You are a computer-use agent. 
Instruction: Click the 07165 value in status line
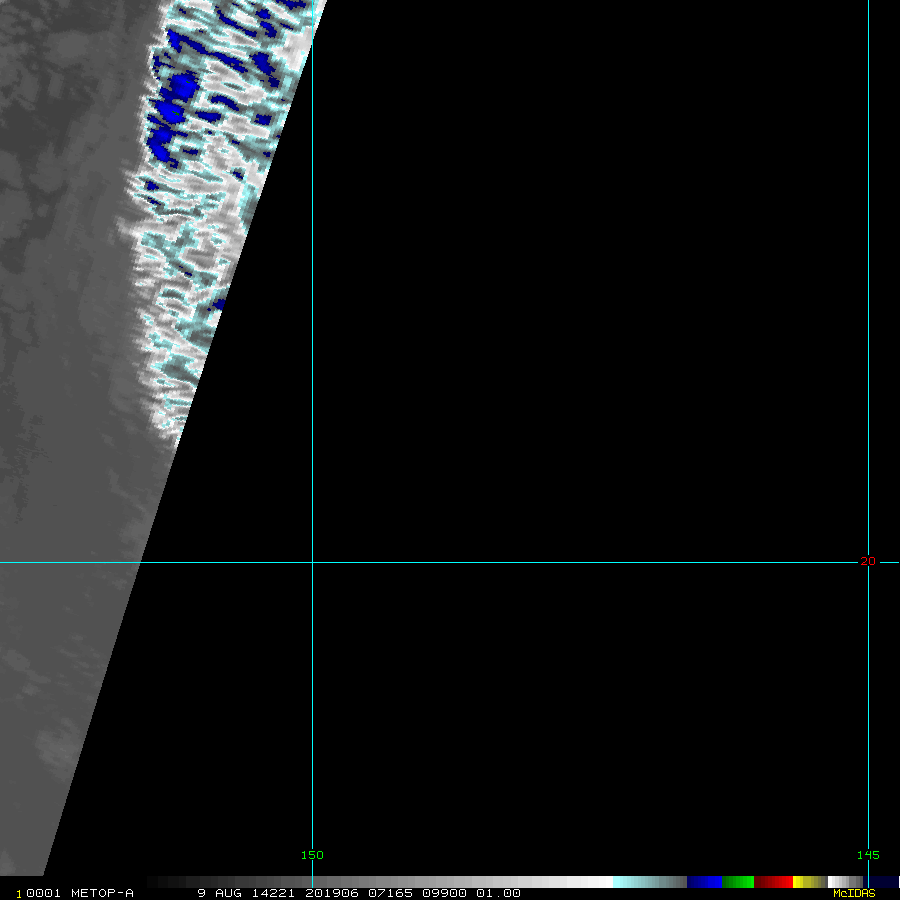pyautogui.click(x=387, y=893)
